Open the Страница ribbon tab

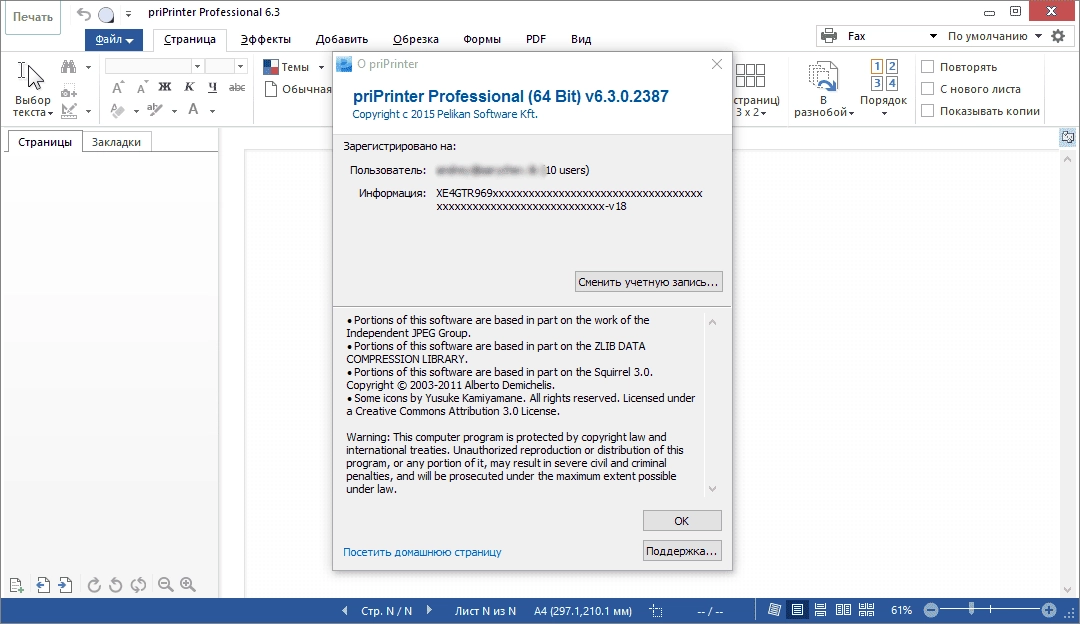(x=189, y=39)
